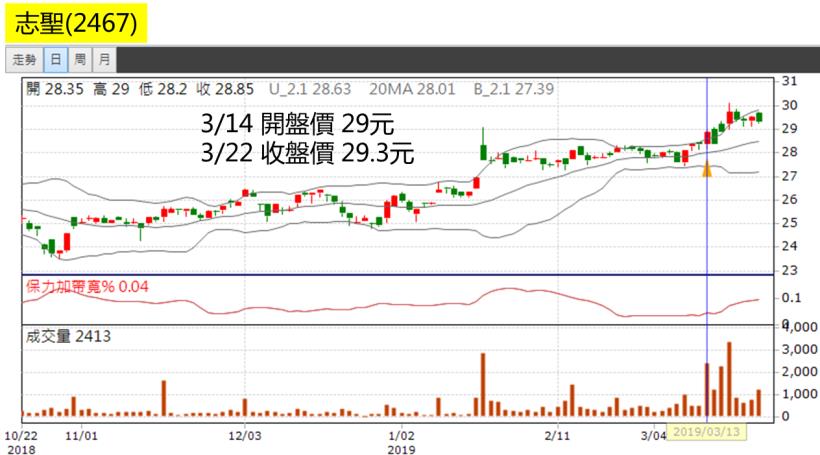The width and height of the screenshot is (820, 455).
Task: Click the 20MA 28.01 indicator value
Action: [412, 89]
